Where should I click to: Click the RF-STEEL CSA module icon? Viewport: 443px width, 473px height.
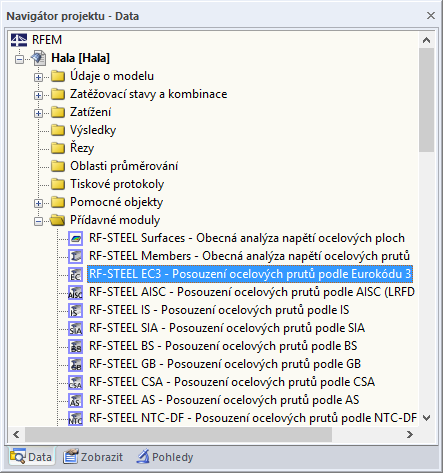(x=76, y=382)
